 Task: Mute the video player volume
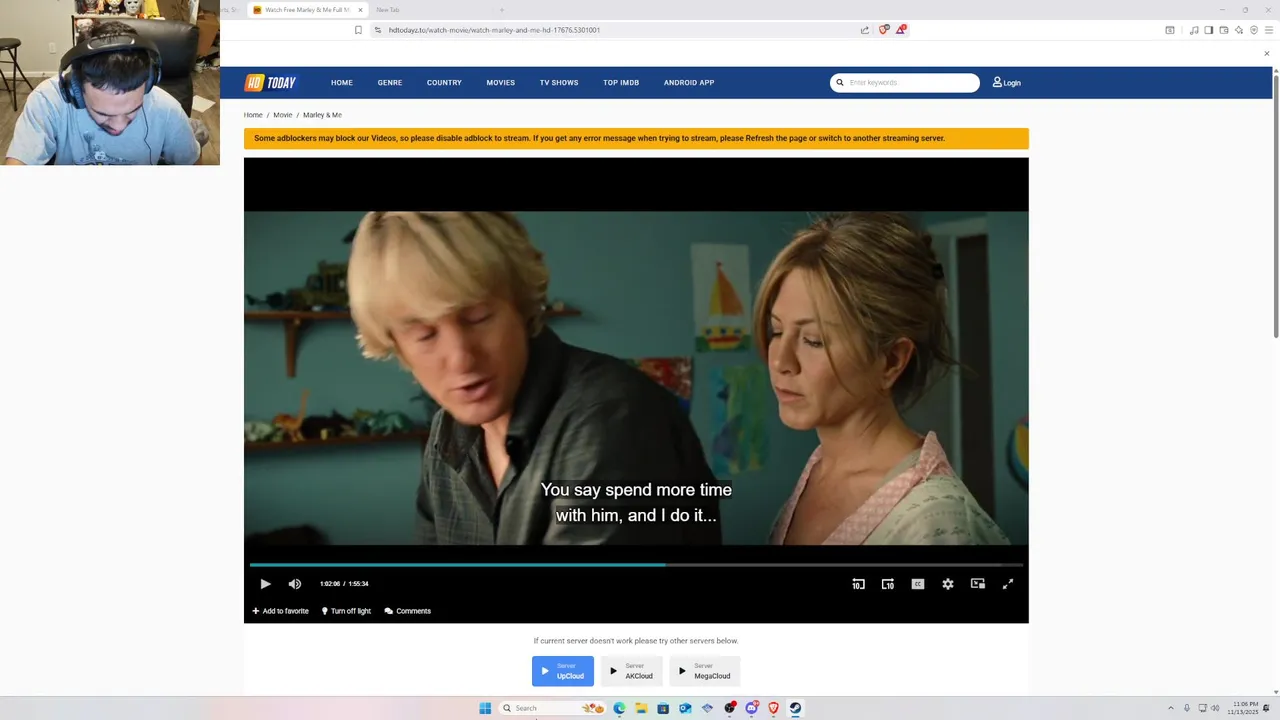pyautogui.click(x=295, y=584)
